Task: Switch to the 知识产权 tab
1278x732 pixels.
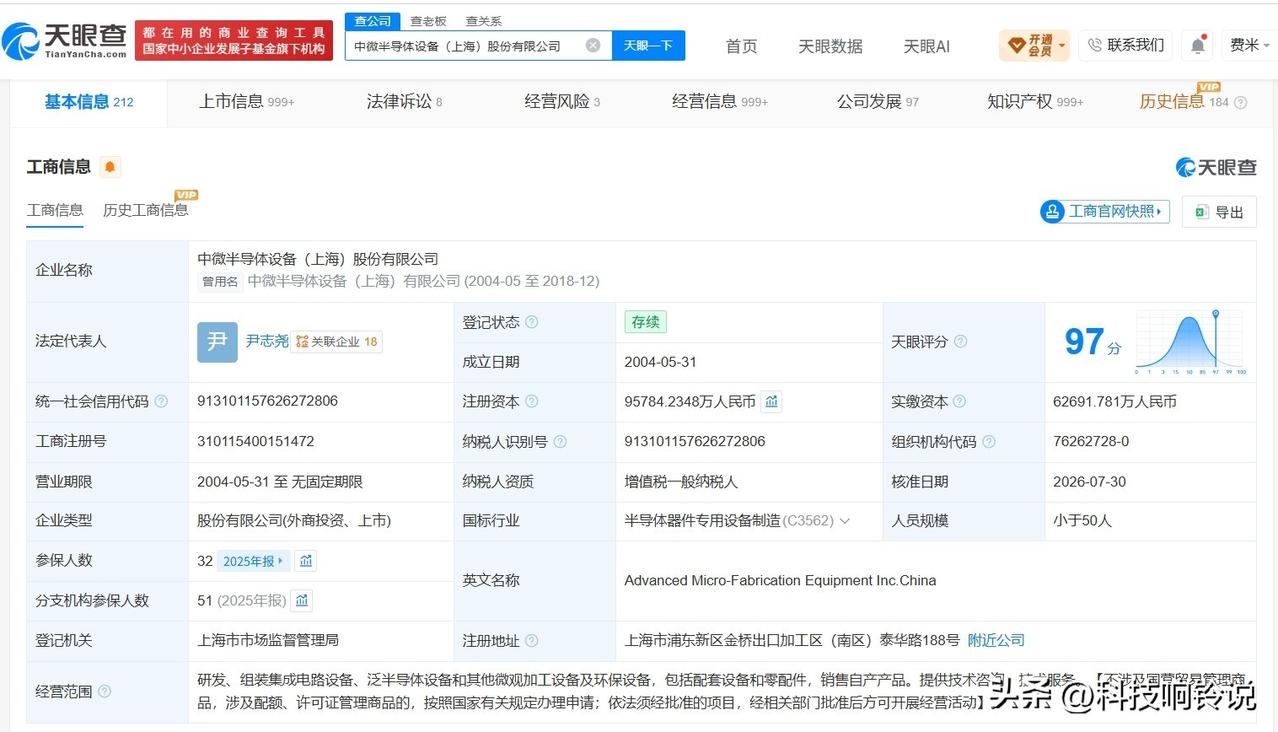Action: click(x=1035, y=102)
